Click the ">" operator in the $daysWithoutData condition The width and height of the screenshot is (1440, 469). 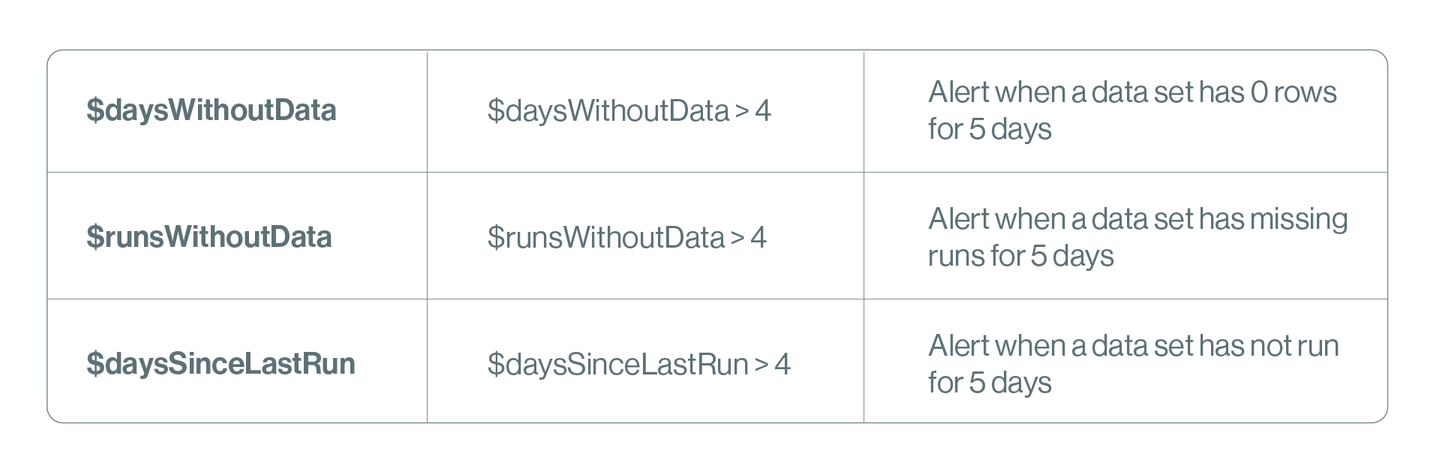coord(741,111)
